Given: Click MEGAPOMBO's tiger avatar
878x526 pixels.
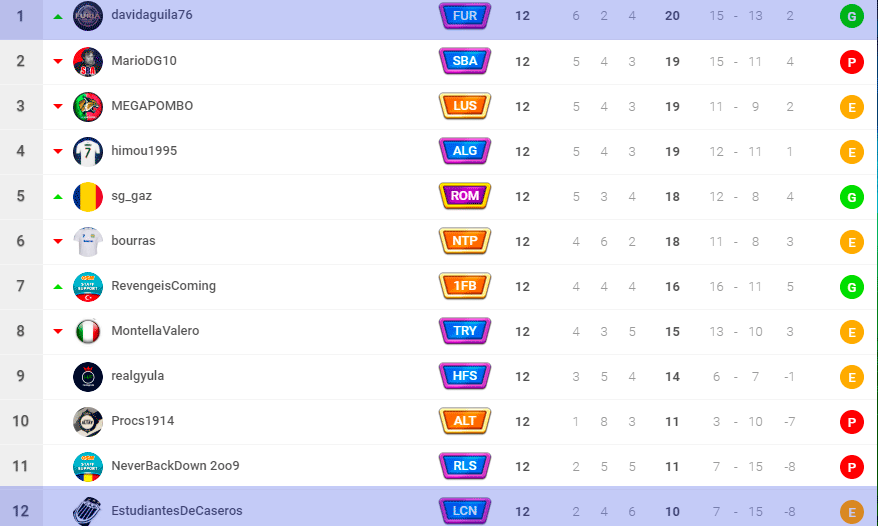Looking at the screenshot, I should 88,106.
